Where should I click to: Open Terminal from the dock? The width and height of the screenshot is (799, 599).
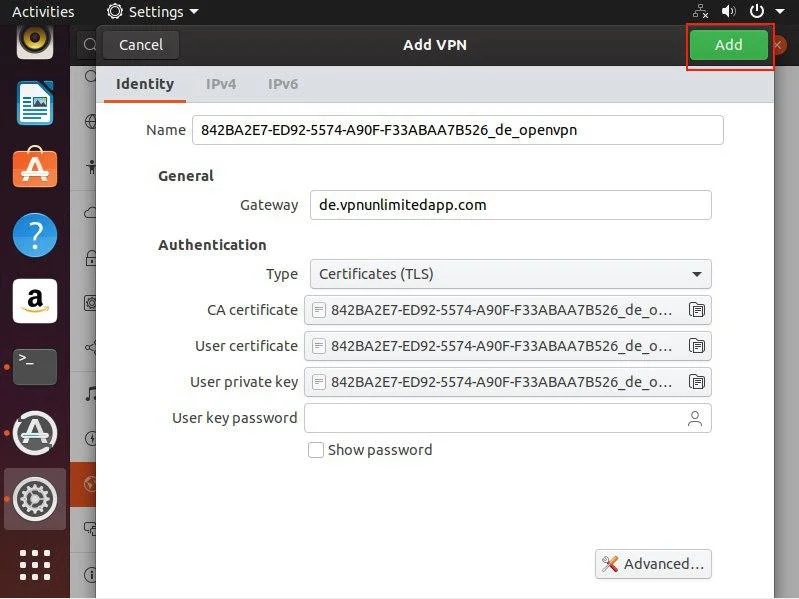coord(35,366)
